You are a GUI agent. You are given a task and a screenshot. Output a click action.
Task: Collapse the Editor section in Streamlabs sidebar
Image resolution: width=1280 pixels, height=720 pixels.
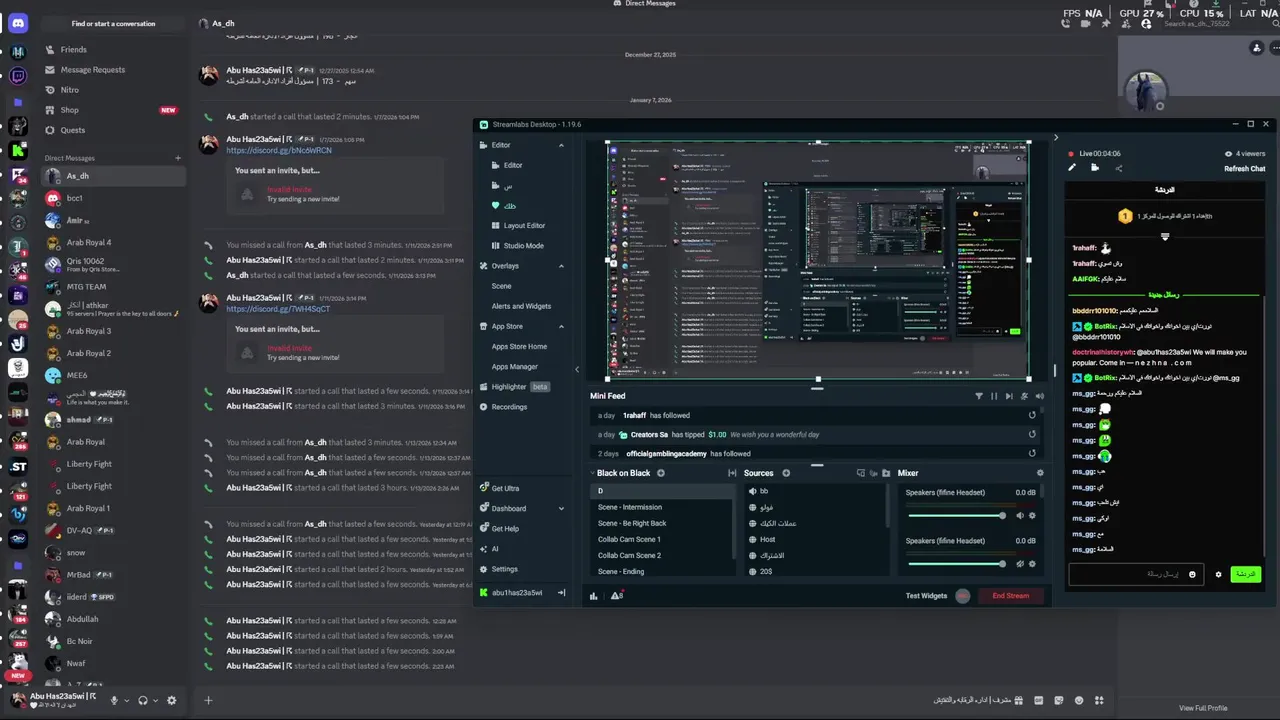pyautogui.click(x=561, y=145)
